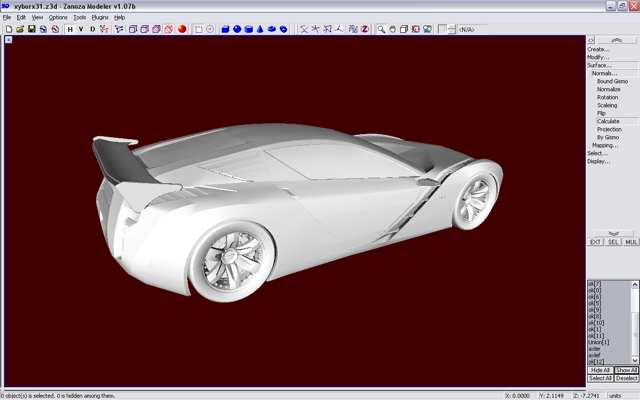Click the blue cylinder primitive icon

point(249,29)
